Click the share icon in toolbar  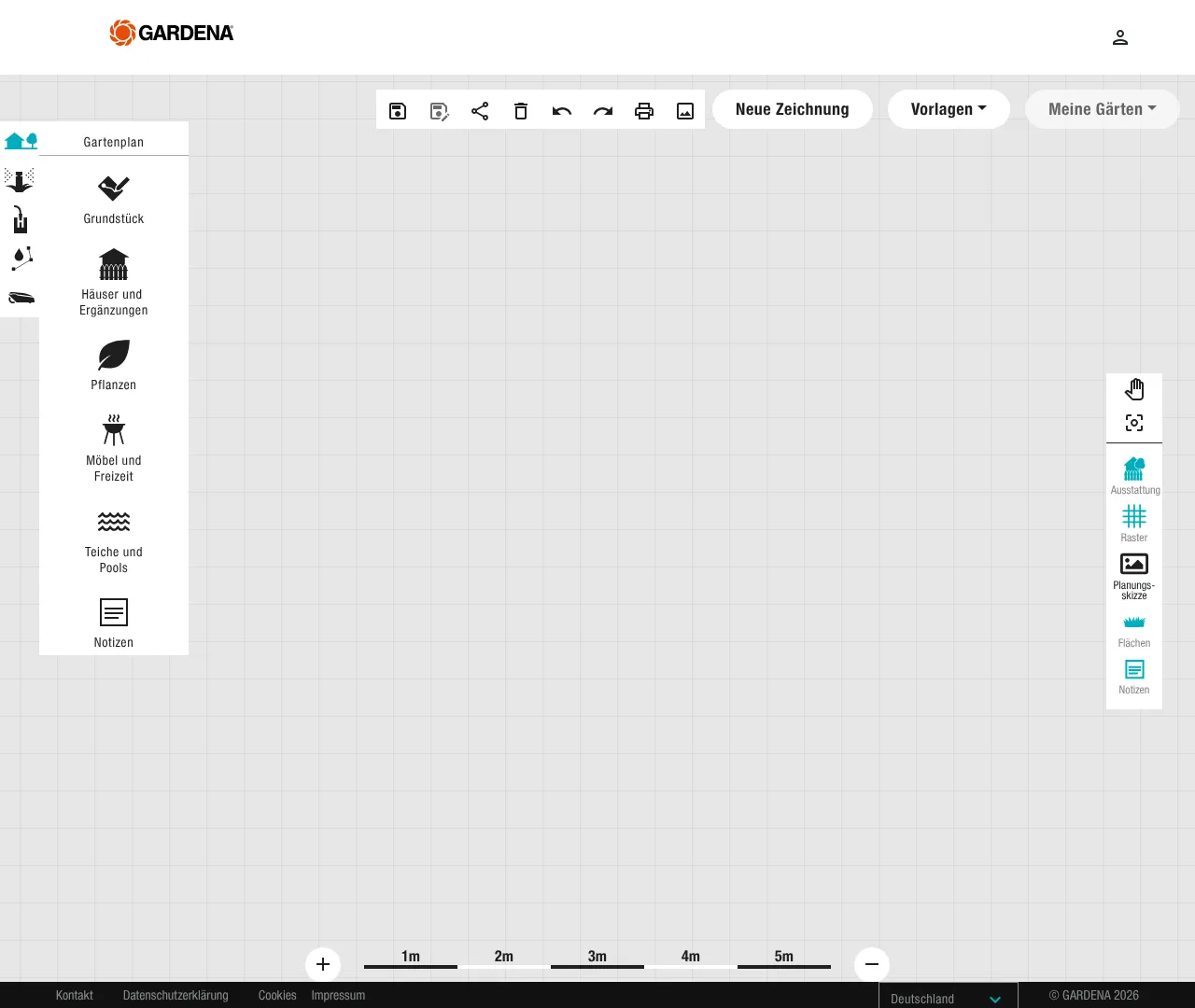(x=480, y=111)
